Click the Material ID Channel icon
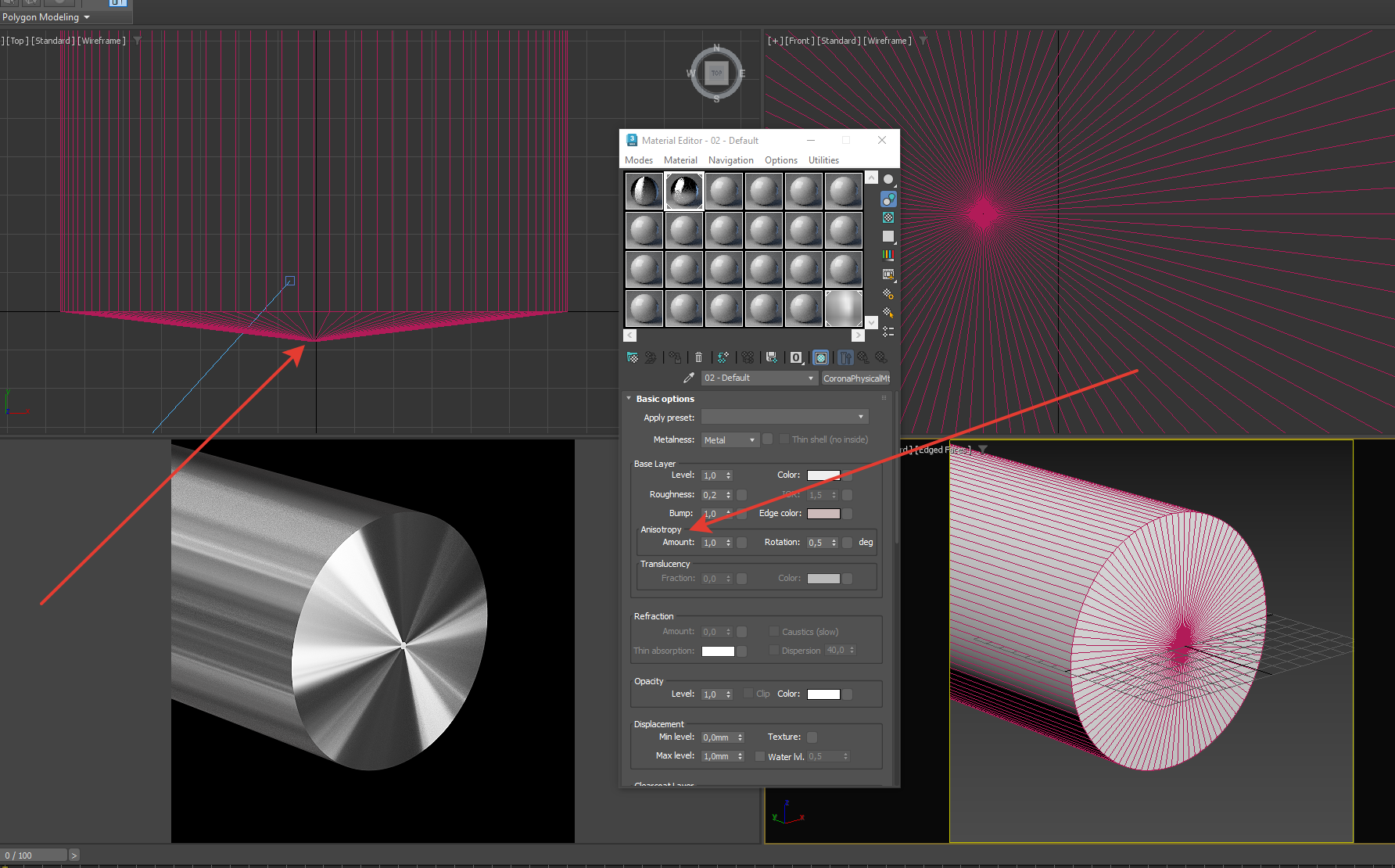Viewport: 1395px width, 868px height. [796, 357]
